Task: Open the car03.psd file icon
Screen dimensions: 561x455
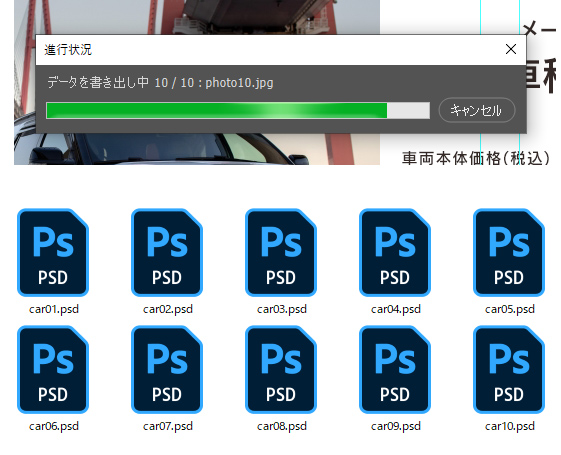Action: 281,253
